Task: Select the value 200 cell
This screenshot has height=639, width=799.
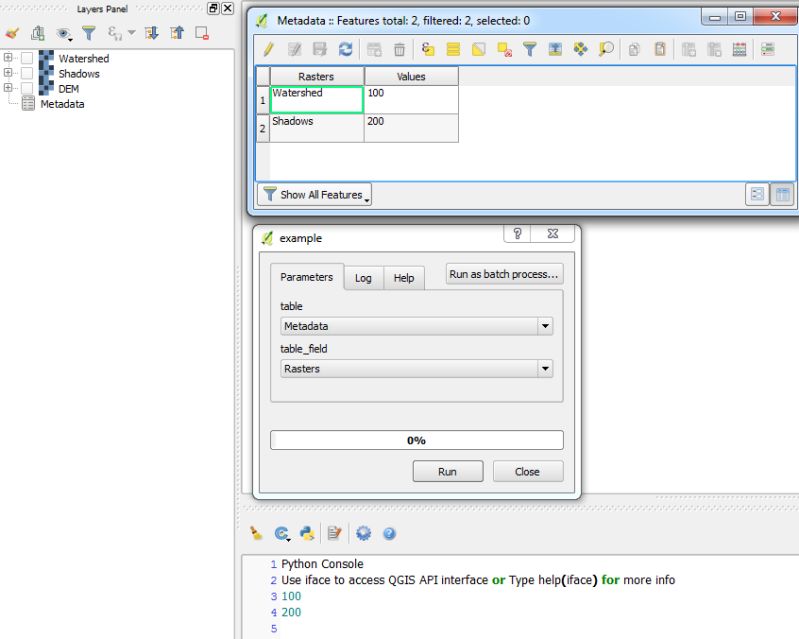Action: (x=411, y=128)
